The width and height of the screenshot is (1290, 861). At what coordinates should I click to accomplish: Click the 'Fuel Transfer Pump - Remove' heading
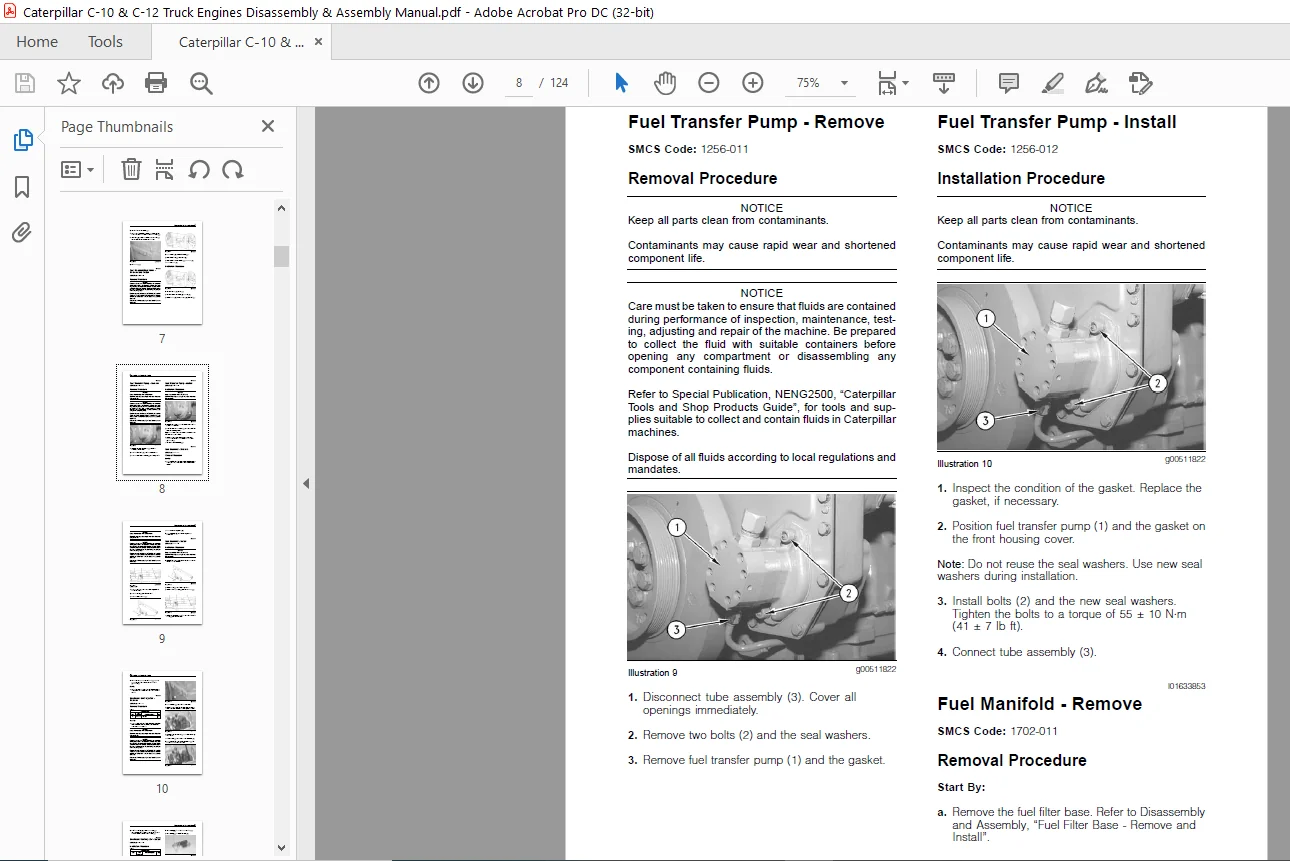click(x=756, y=122)
